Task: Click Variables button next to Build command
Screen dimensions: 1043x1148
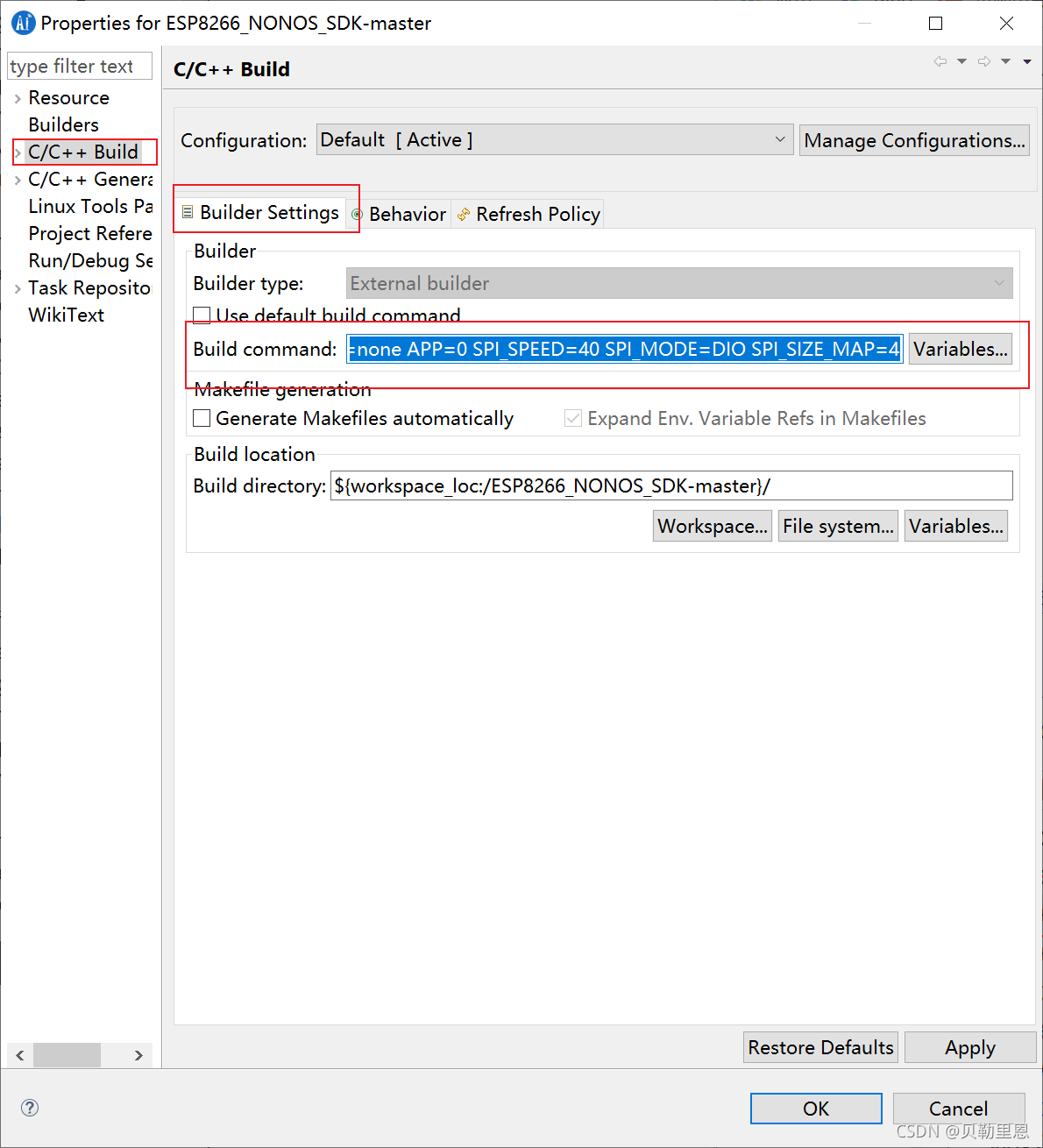Action: pyautogui.click(x=961, y=349)
